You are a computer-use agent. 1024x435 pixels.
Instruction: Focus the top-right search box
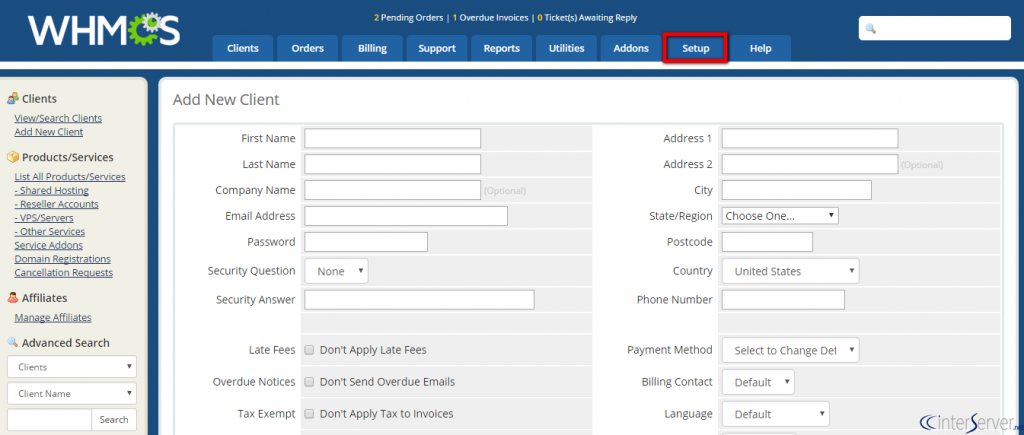[x=935, y=29]
